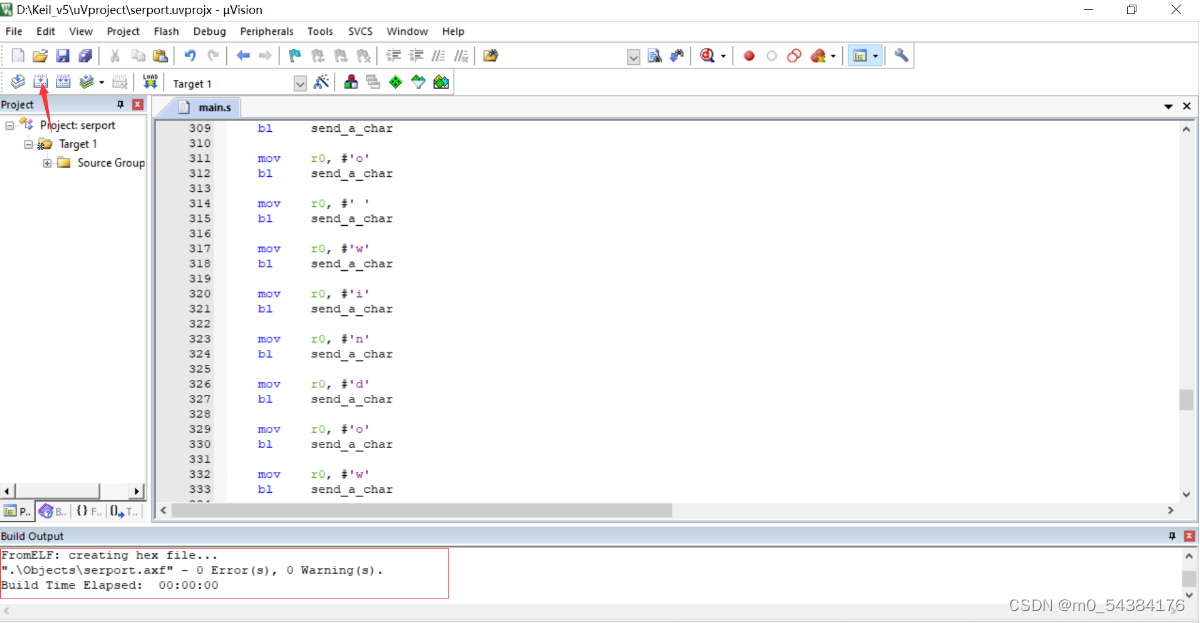The image size is (1200, 623).
Task: Collapse the Project: serport tree node
Action: tap(8, 124)
